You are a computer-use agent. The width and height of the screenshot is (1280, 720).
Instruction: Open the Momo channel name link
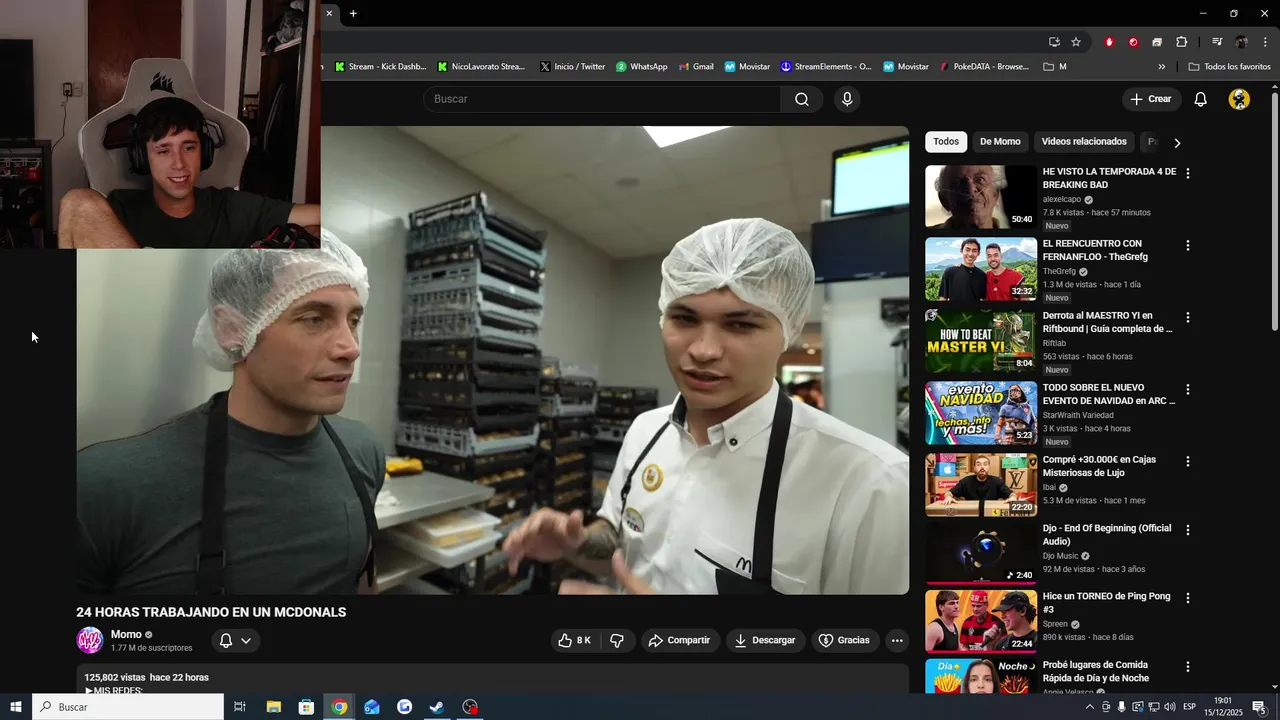[126, 634]
